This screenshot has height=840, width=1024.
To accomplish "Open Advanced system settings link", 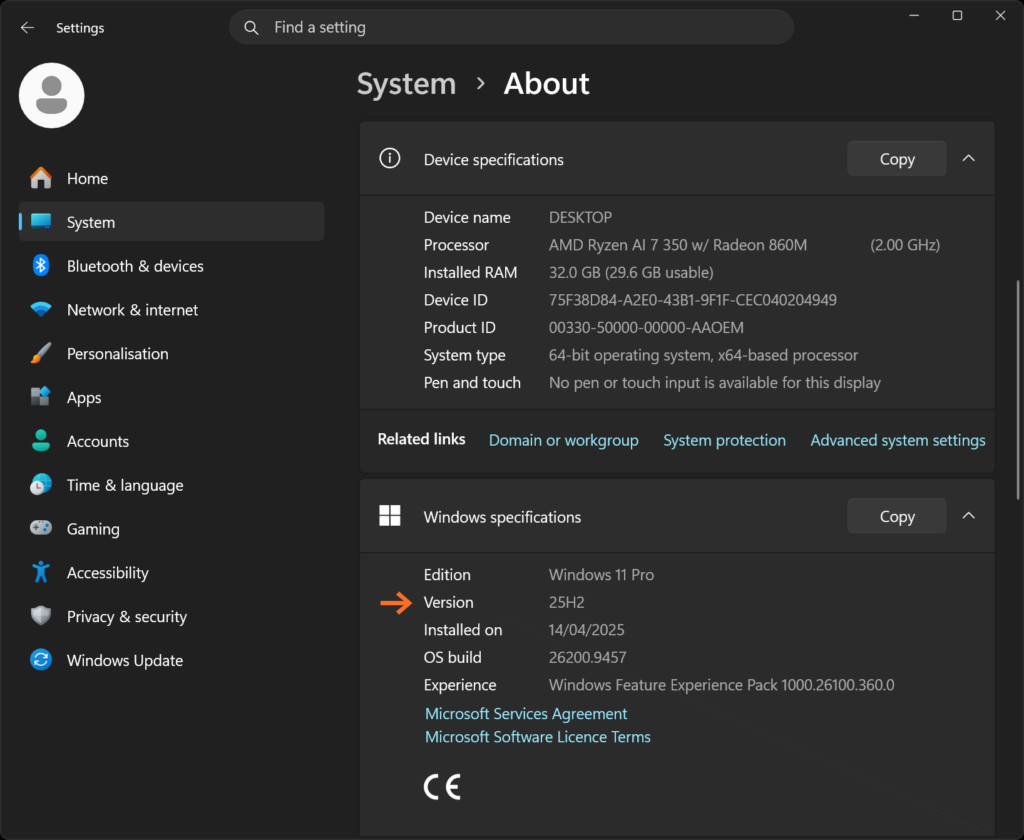I will [898, 440].
